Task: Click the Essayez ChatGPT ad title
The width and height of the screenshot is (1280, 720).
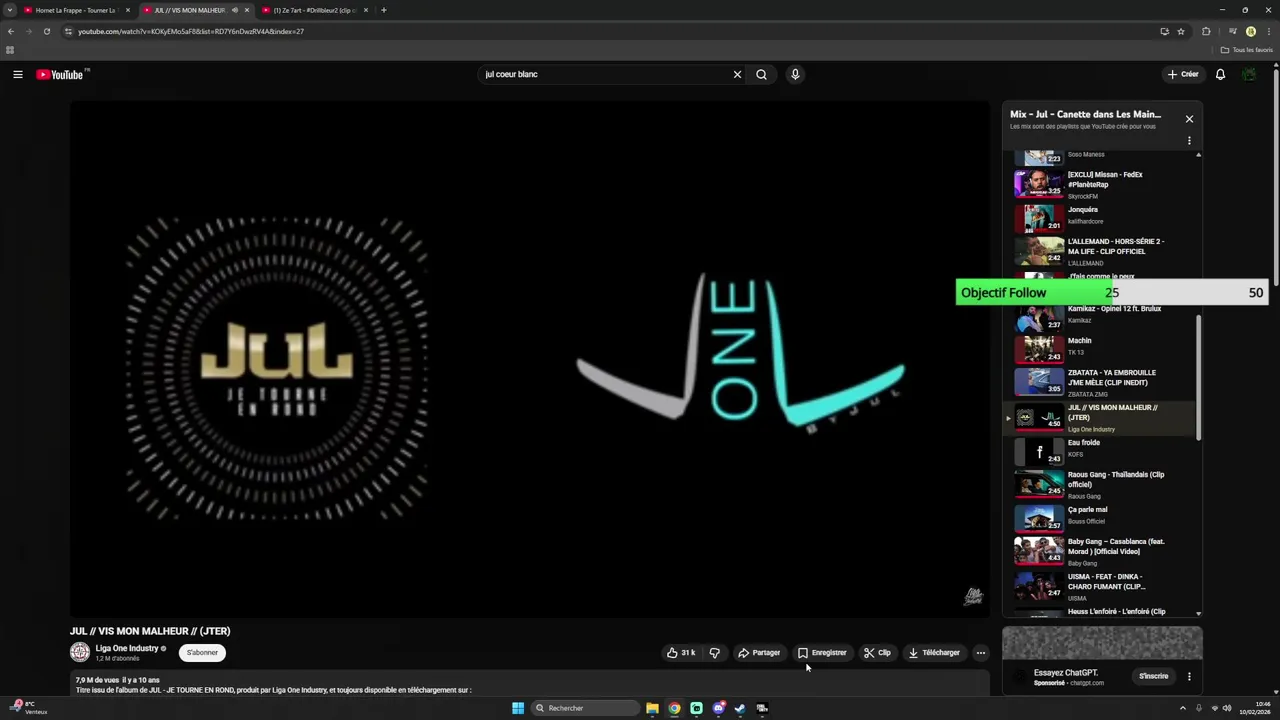Action: (1067, 672)
